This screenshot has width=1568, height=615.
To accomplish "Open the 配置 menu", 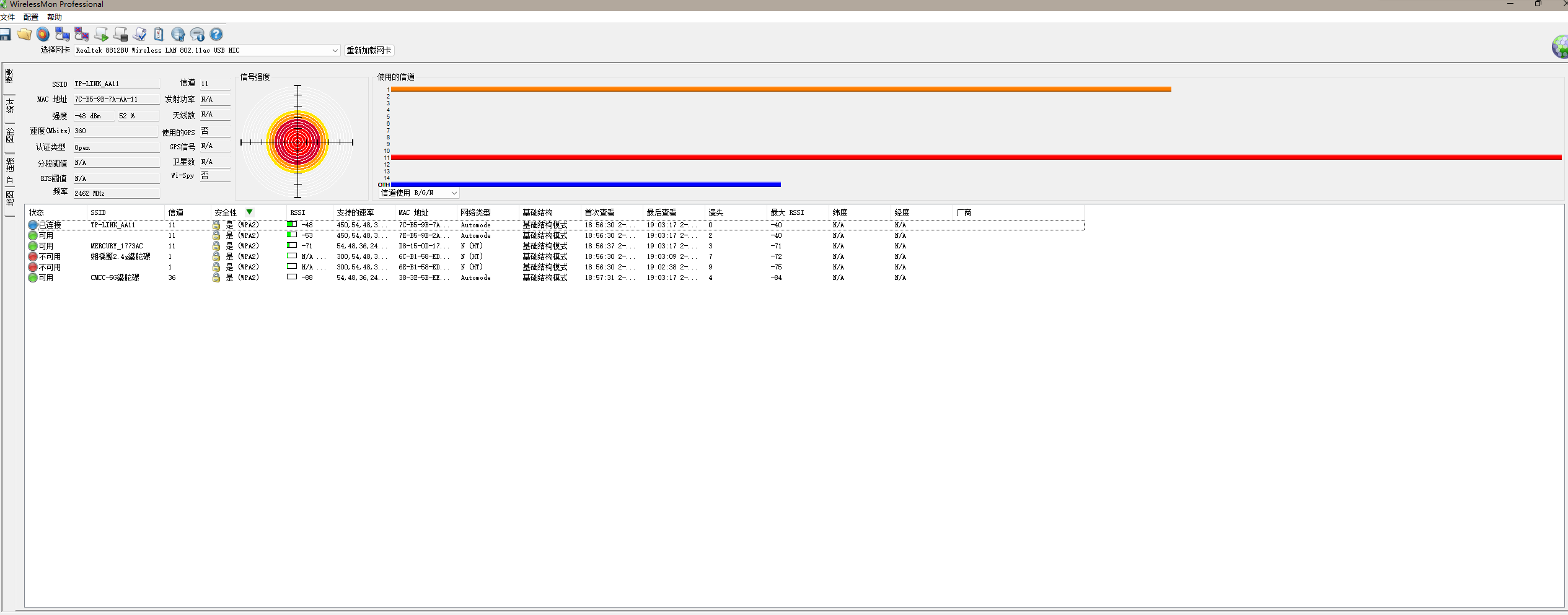I will pyautogui.click(x=31, y=17).
